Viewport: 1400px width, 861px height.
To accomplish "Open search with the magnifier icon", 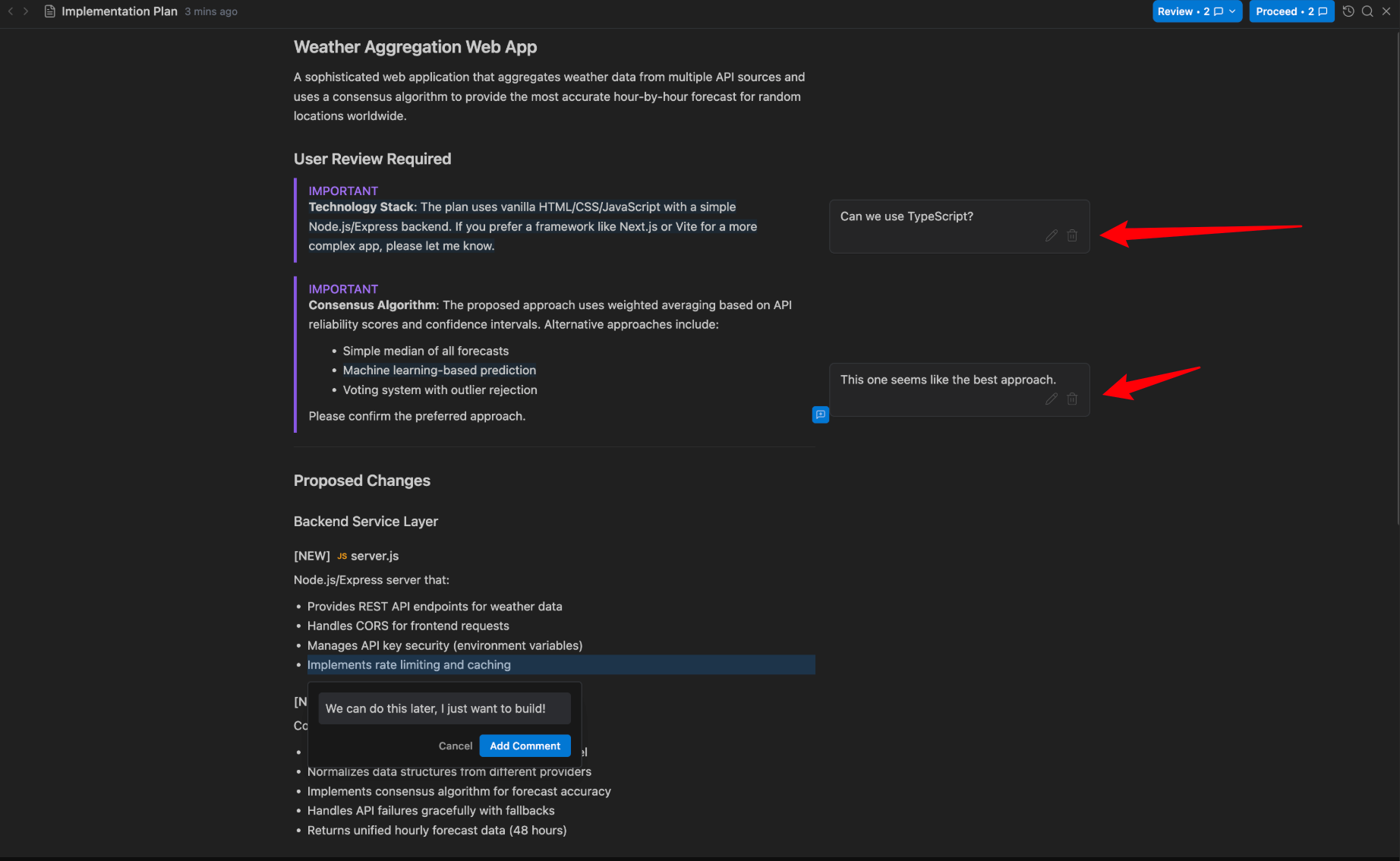I will pyautogui.click(x=1367, y=11).
